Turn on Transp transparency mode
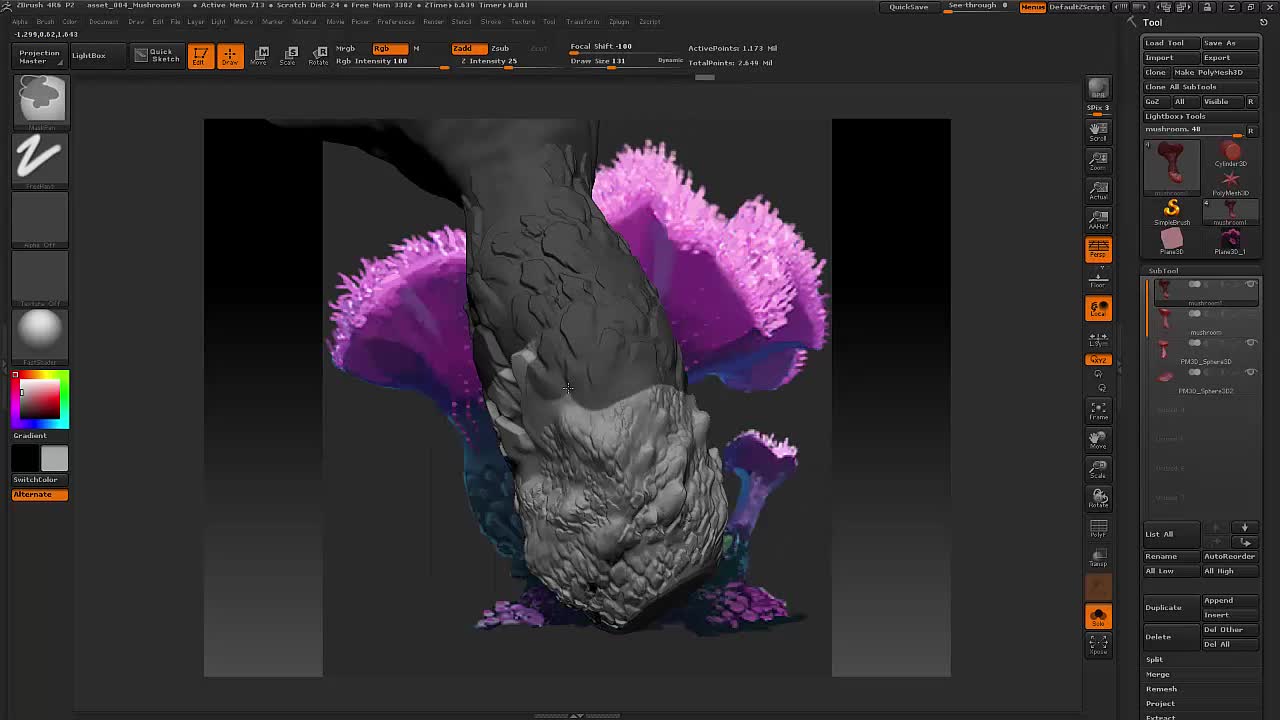 tap(1098, 558)
